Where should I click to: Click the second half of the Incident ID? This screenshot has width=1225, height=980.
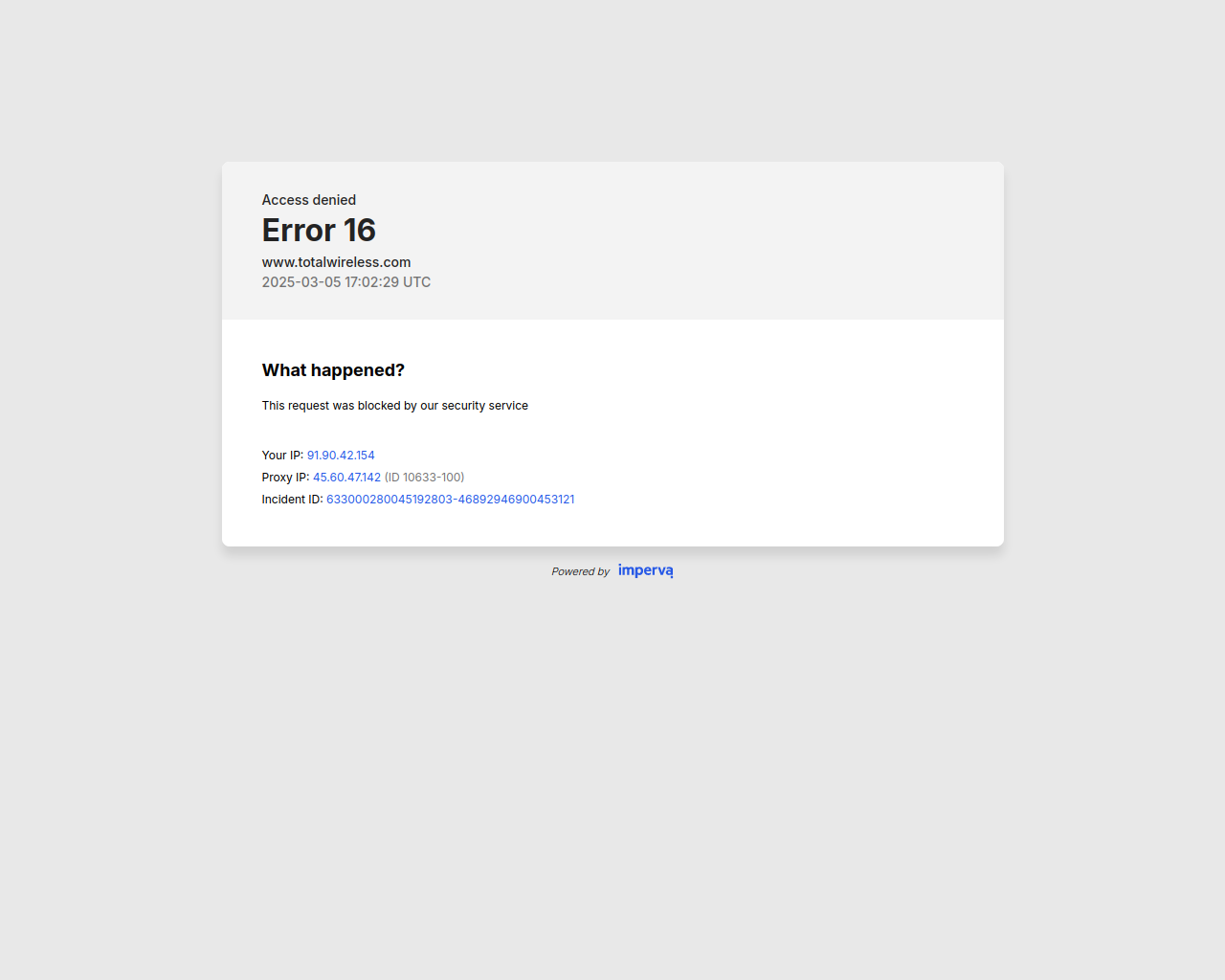coord(517,500)
